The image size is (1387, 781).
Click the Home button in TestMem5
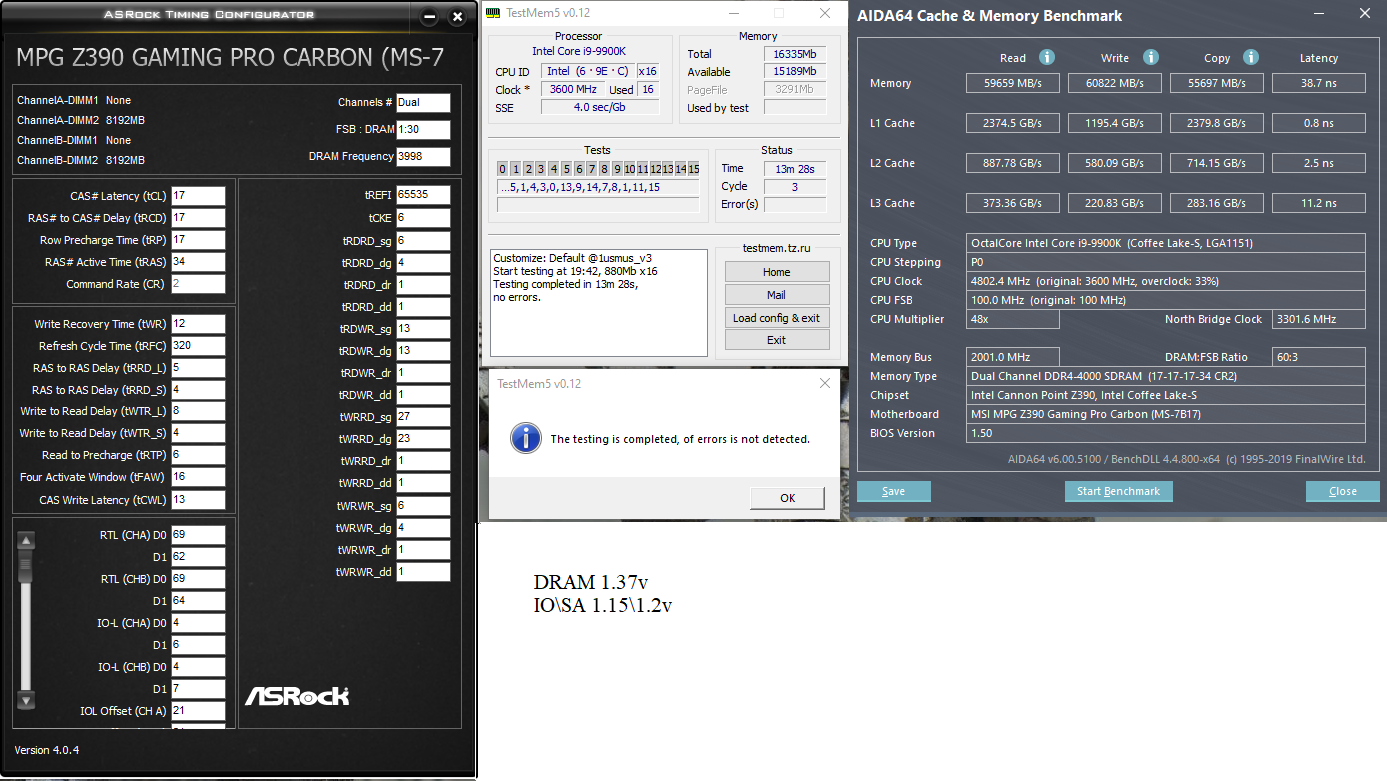pos(777,272)
